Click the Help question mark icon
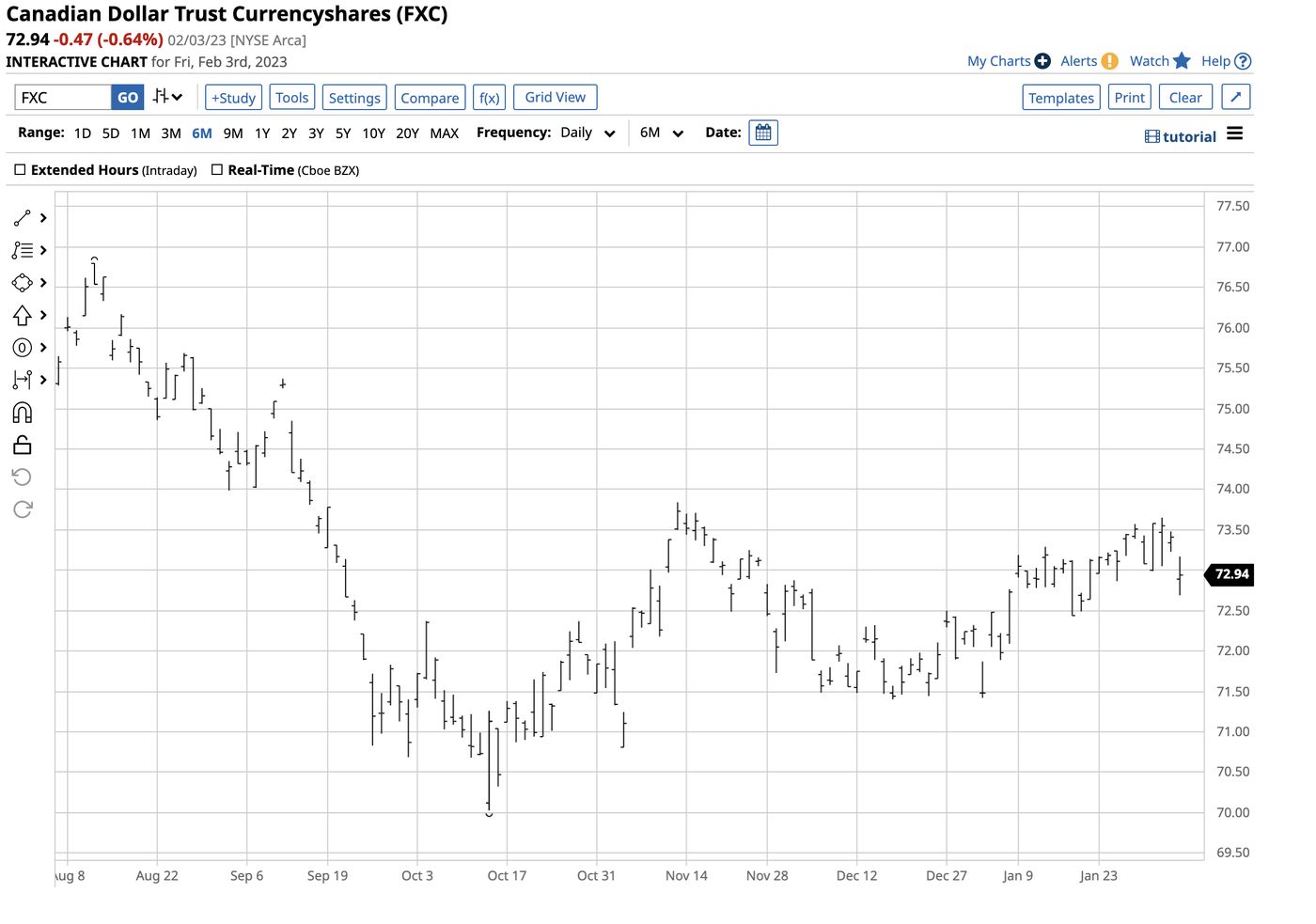Viewport: 1316px width, 924px height. point(1243,61)
